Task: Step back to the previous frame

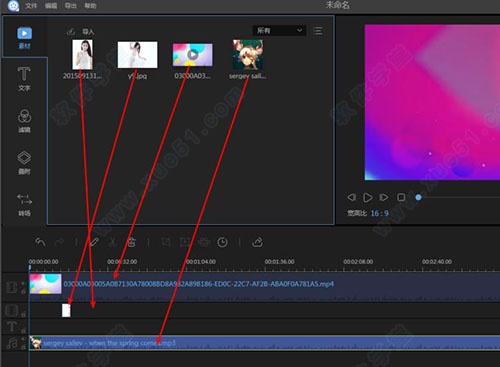Action: coord(351,197)
